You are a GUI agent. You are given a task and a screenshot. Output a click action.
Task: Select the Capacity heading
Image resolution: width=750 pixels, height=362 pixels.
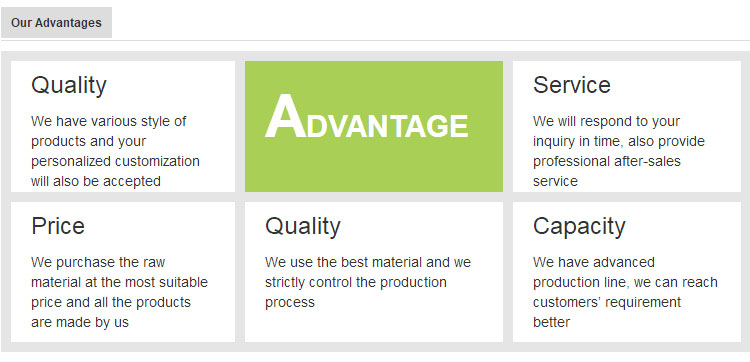click(579, 226)
